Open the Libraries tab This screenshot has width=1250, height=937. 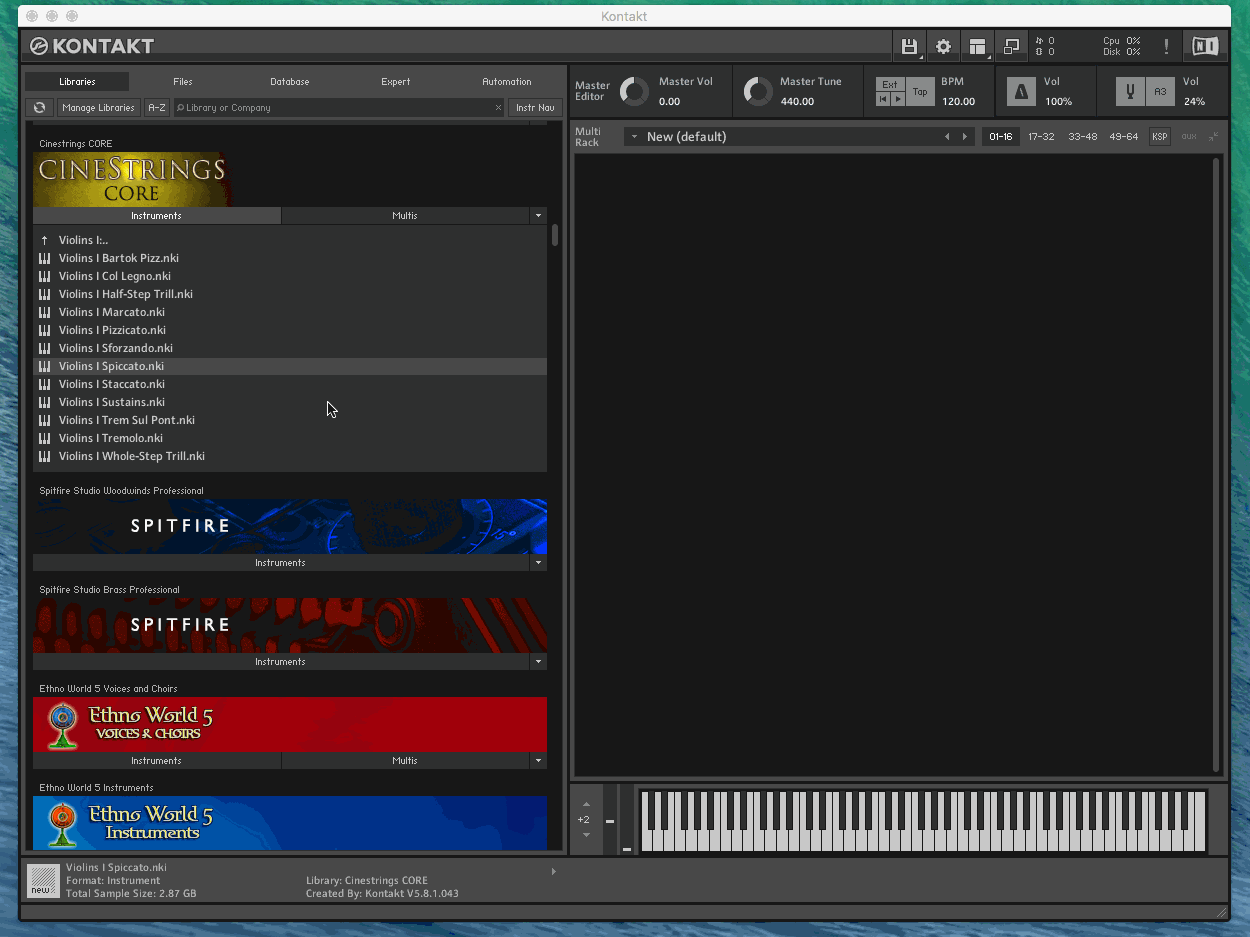click(x=77, y=82)
